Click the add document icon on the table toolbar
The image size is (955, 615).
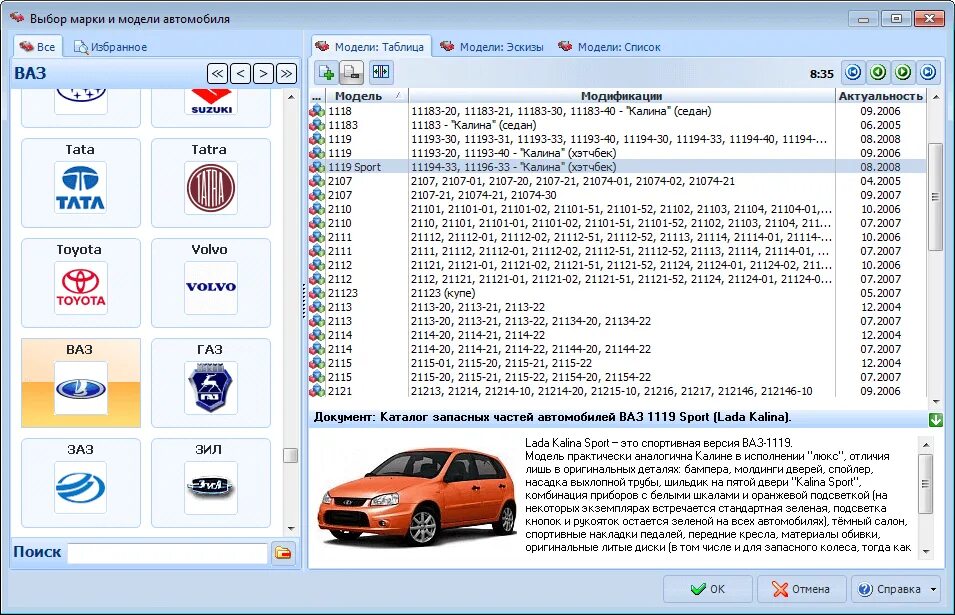[324, 73]
